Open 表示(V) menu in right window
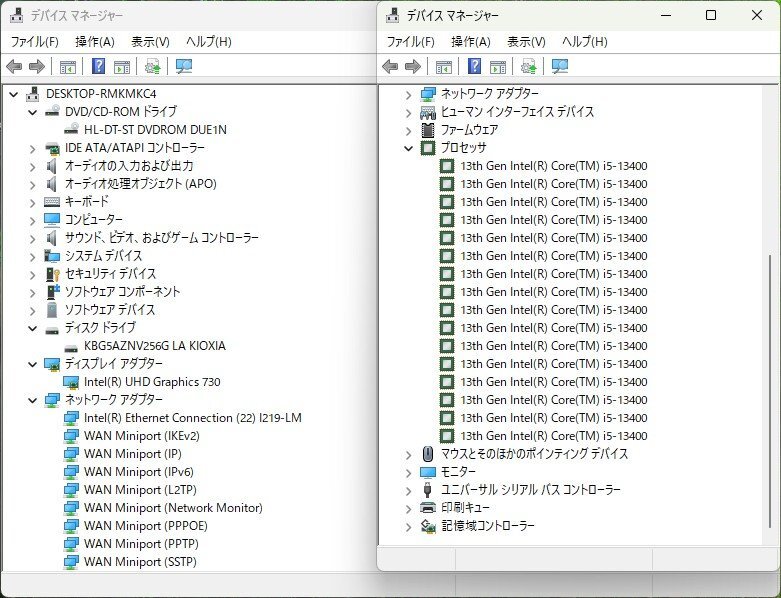The height and width of the screenshot is (598, 781). (x=526, y=42)
